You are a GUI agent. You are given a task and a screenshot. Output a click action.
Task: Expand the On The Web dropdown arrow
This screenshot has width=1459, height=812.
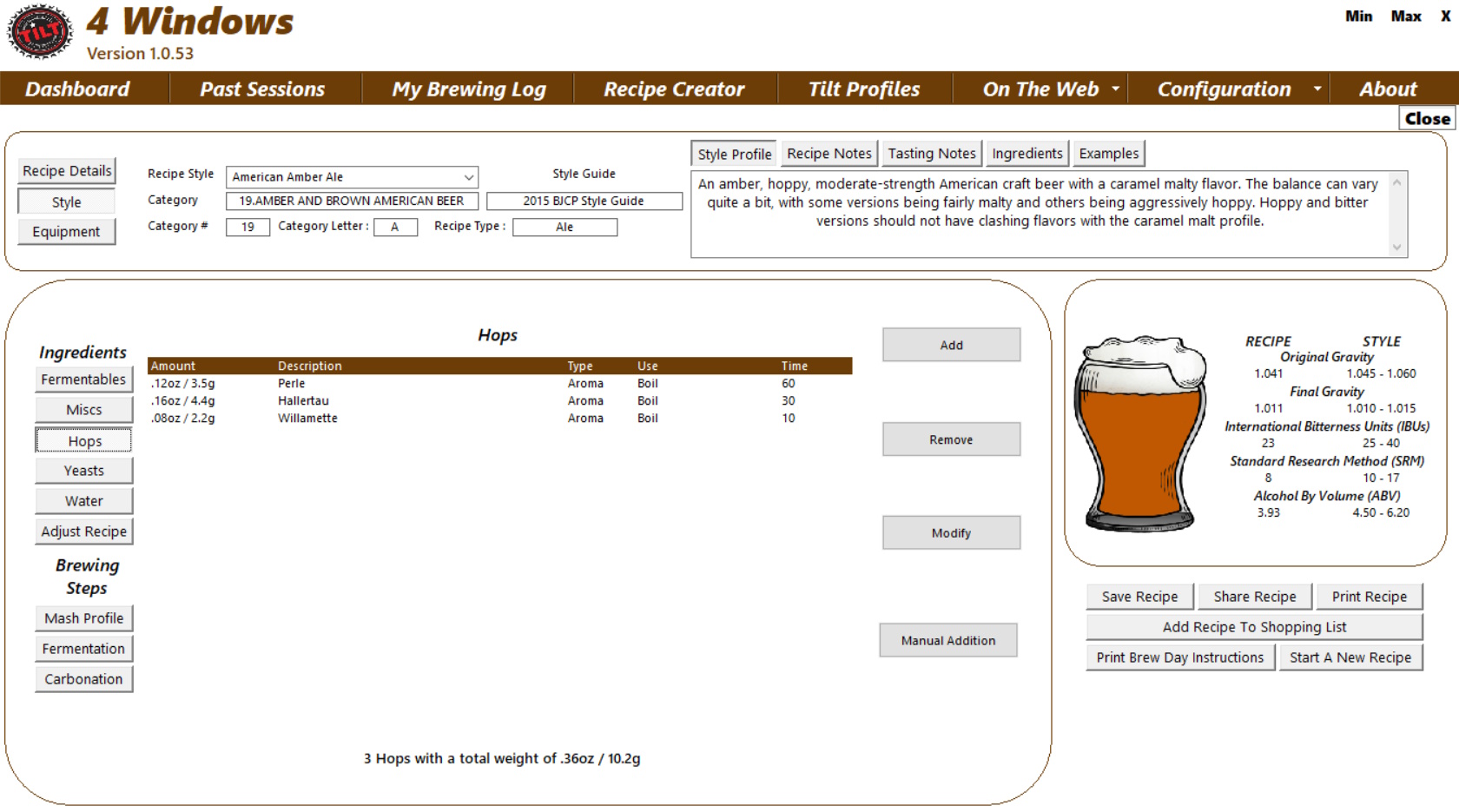point(1115,89)
